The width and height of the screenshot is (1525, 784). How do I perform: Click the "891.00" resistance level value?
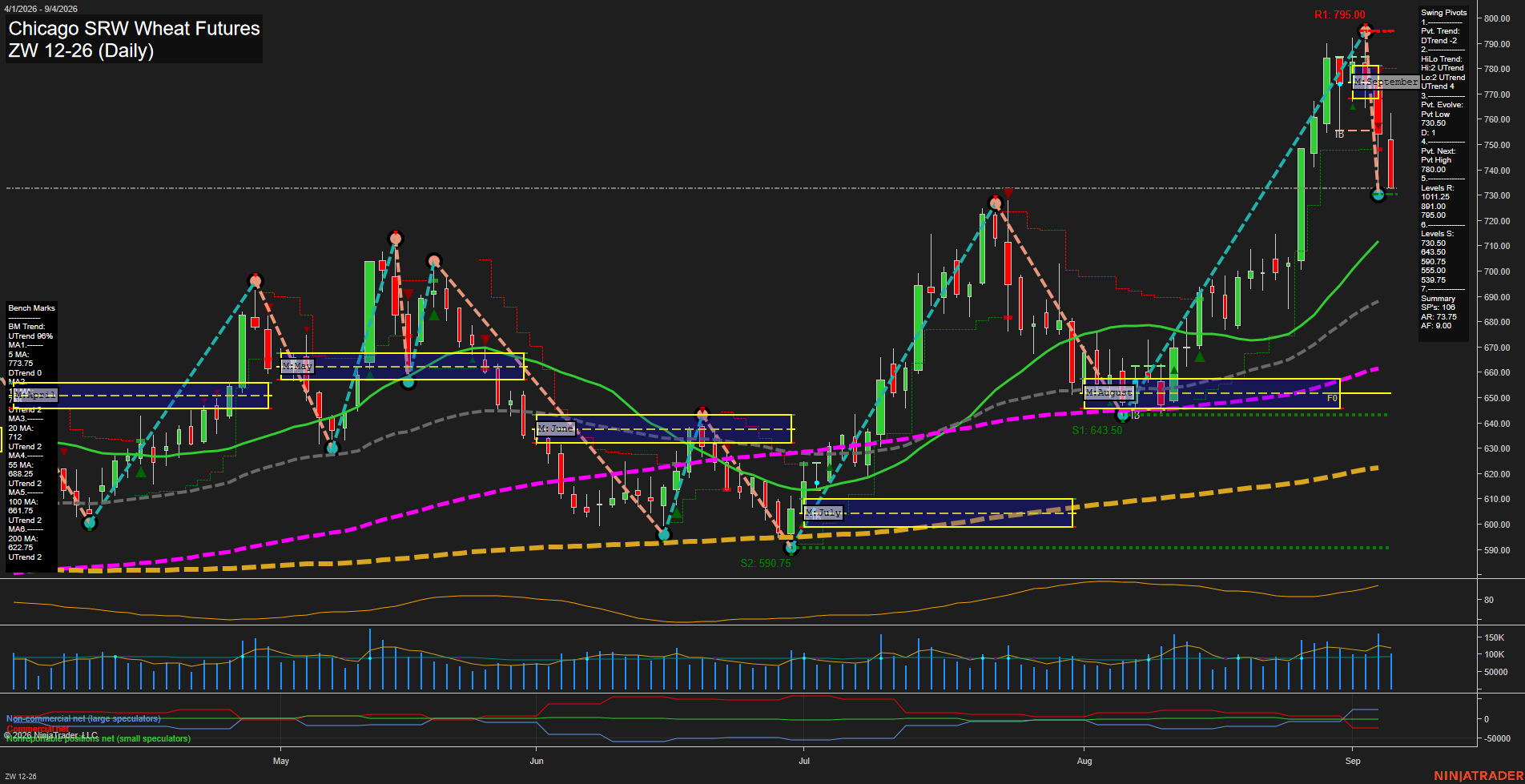click(x=1434, y=206)
